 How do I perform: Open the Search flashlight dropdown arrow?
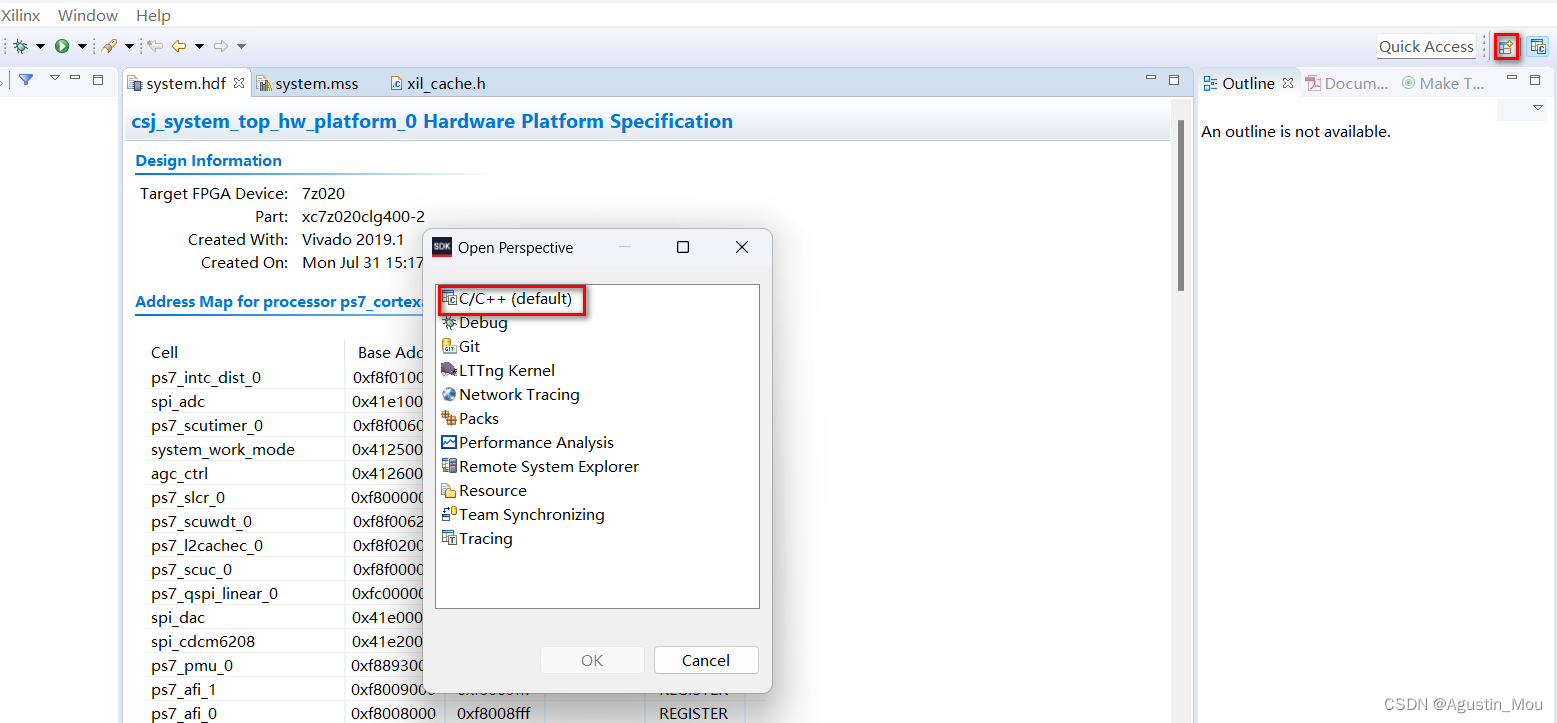click(129, 46)
